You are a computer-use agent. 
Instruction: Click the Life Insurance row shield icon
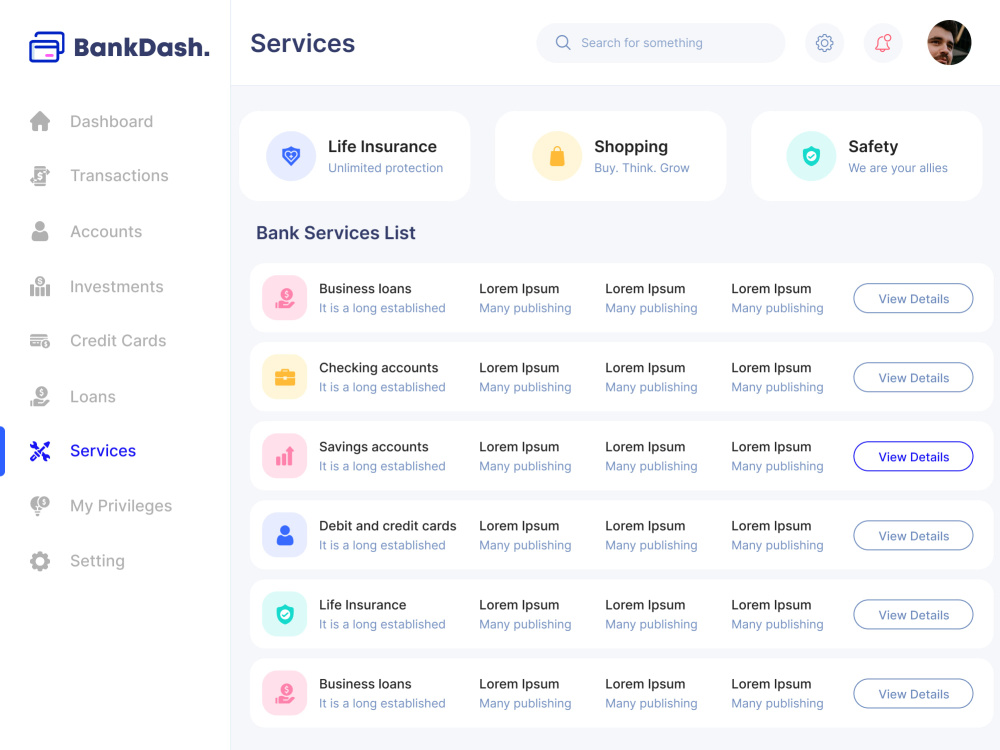[285, 614]
